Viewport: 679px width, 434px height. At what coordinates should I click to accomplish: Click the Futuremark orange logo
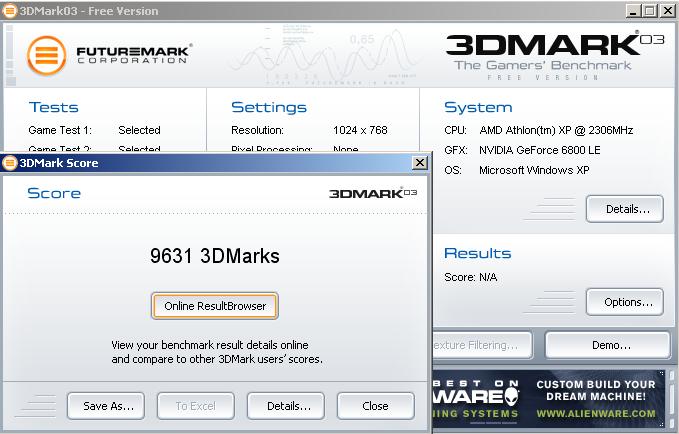(46, 55)
